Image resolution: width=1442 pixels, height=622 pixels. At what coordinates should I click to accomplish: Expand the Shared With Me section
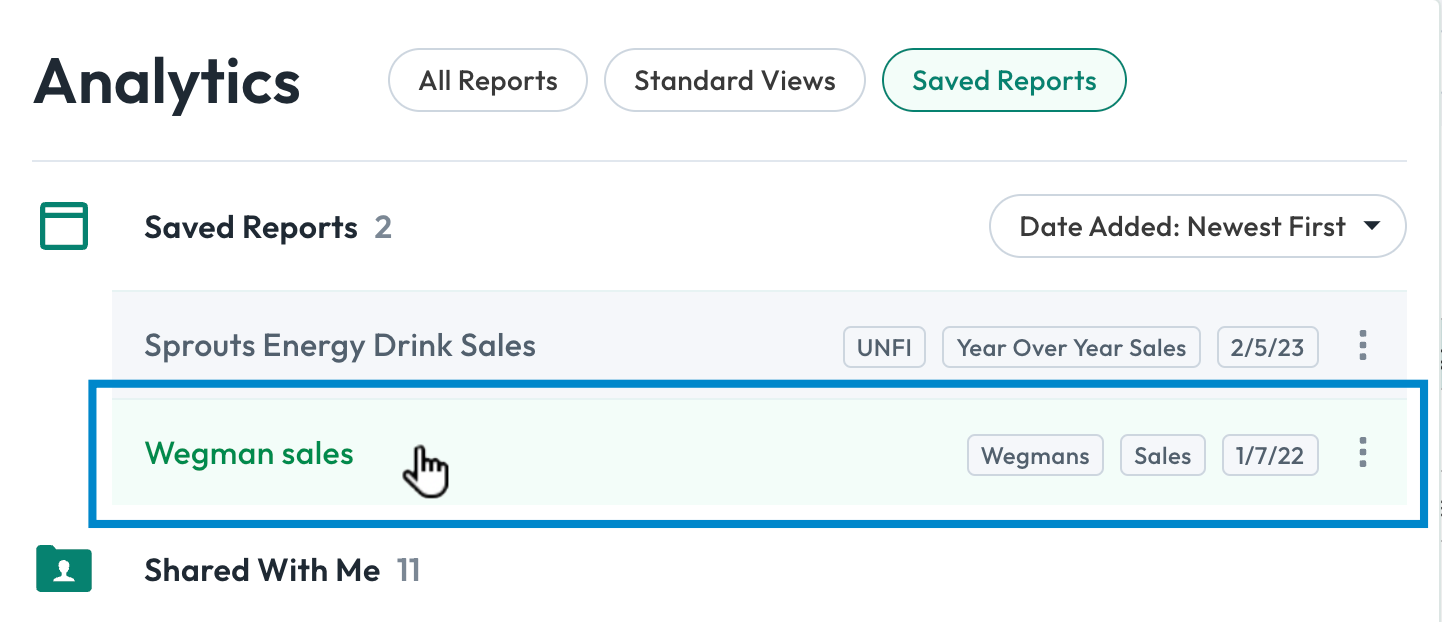pos(262,569)
